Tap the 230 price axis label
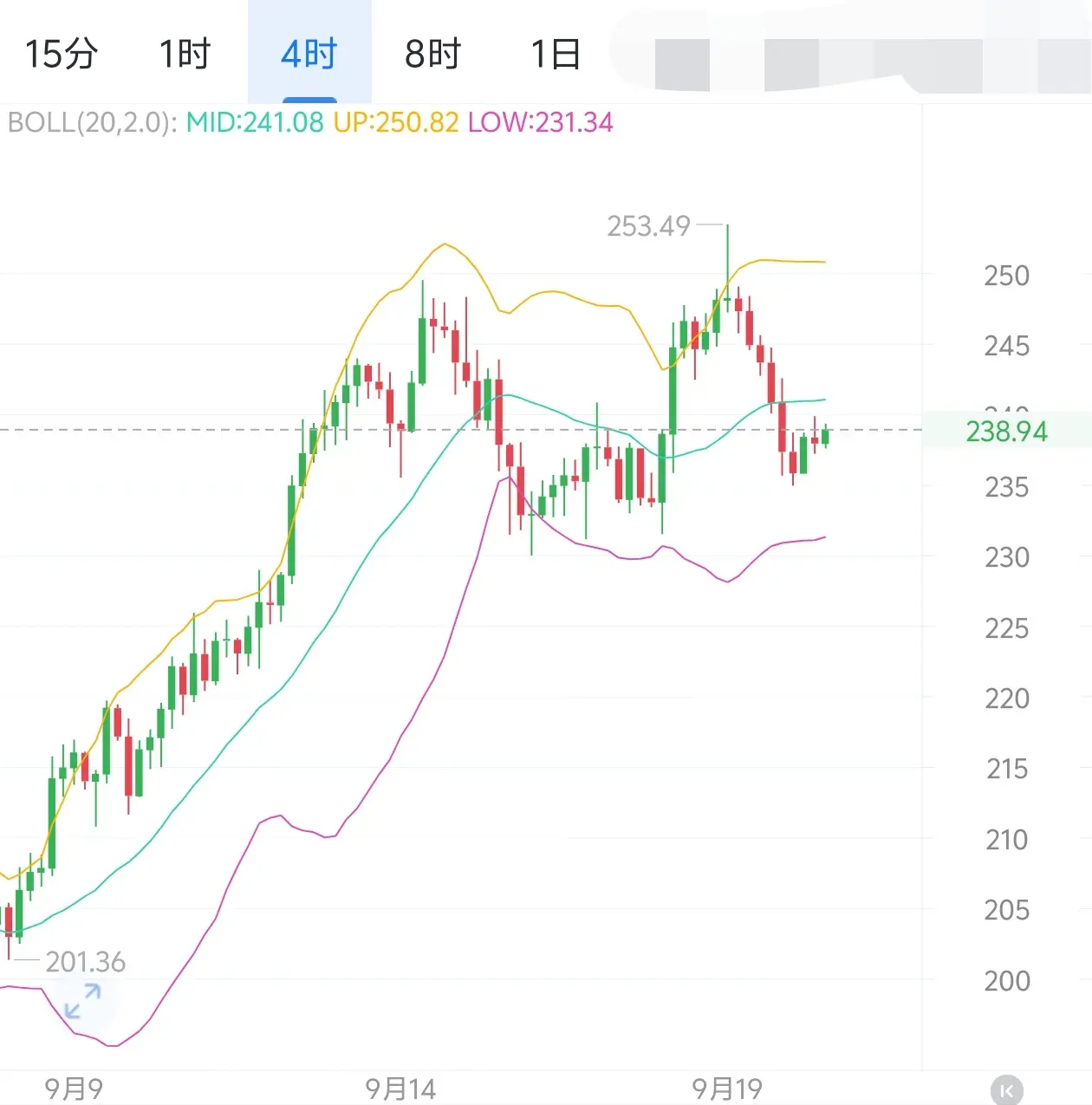This screenshot has height=1105, width=1092. pyautogui.click(x=1006, y=557)
